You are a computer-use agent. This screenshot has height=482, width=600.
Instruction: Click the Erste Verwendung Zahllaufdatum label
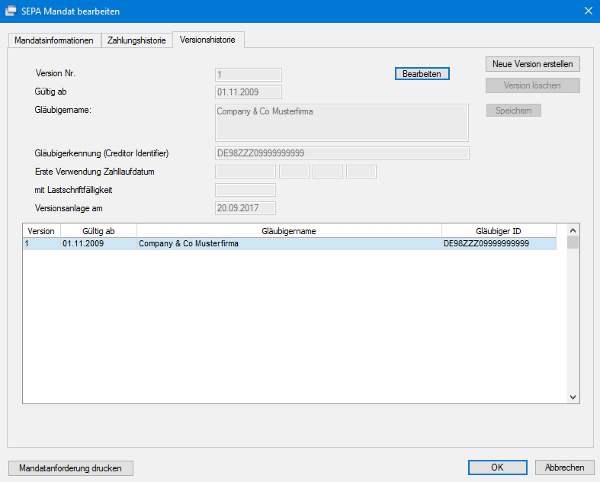point(95,172)
